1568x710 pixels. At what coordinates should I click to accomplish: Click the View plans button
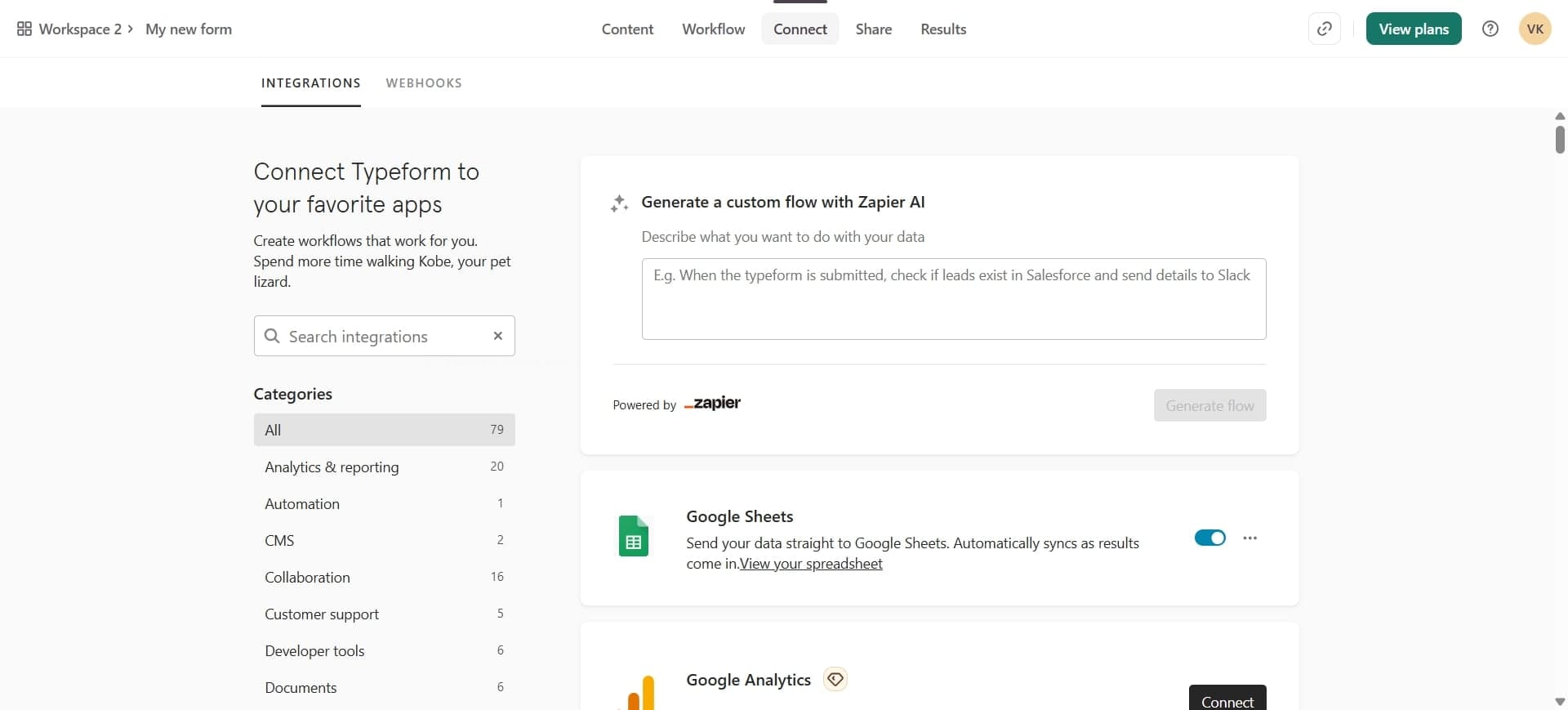pyautogui.click(x=1414, y=29)
